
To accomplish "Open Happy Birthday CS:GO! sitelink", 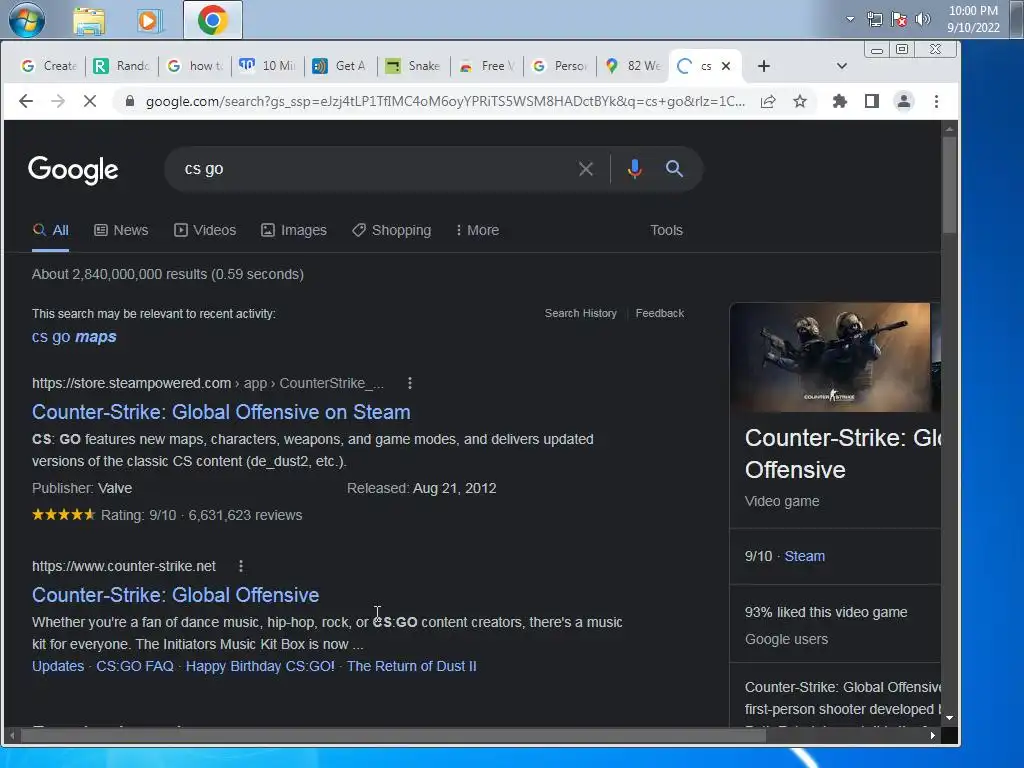I will pos(260,666).
